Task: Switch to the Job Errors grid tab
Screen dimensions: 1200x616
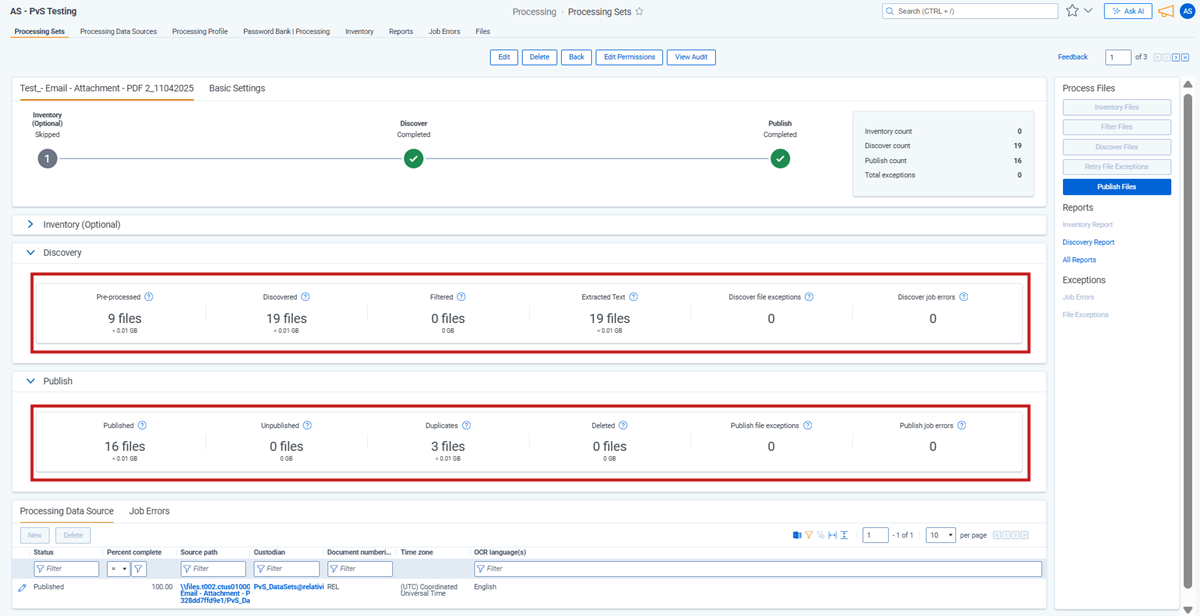Action: pyautogui.click(x=149, y=511)
